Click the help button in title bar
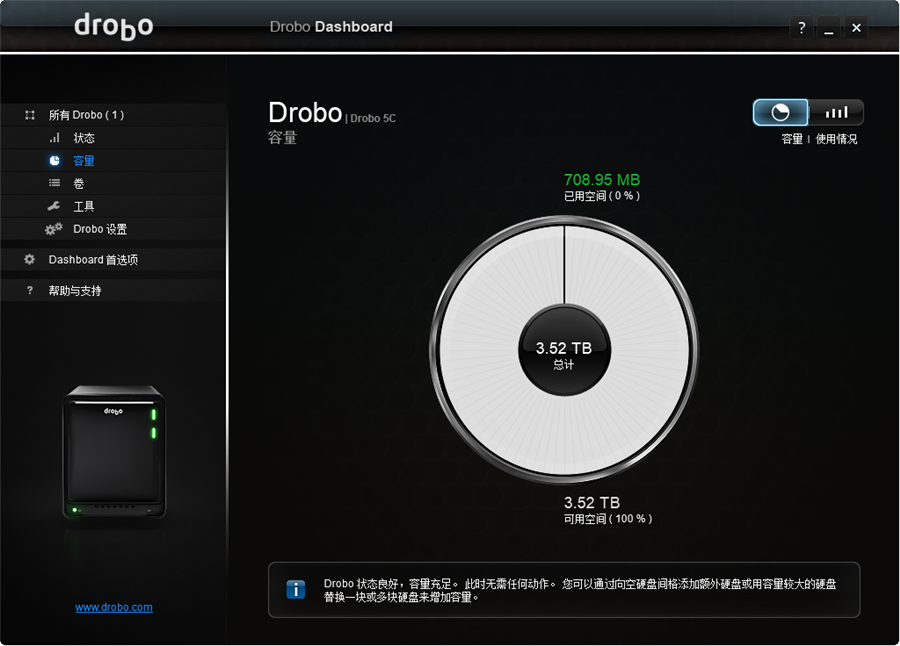The width and height of the screenshot is (900, 646). pyautogui.click(x=801, y=28)
